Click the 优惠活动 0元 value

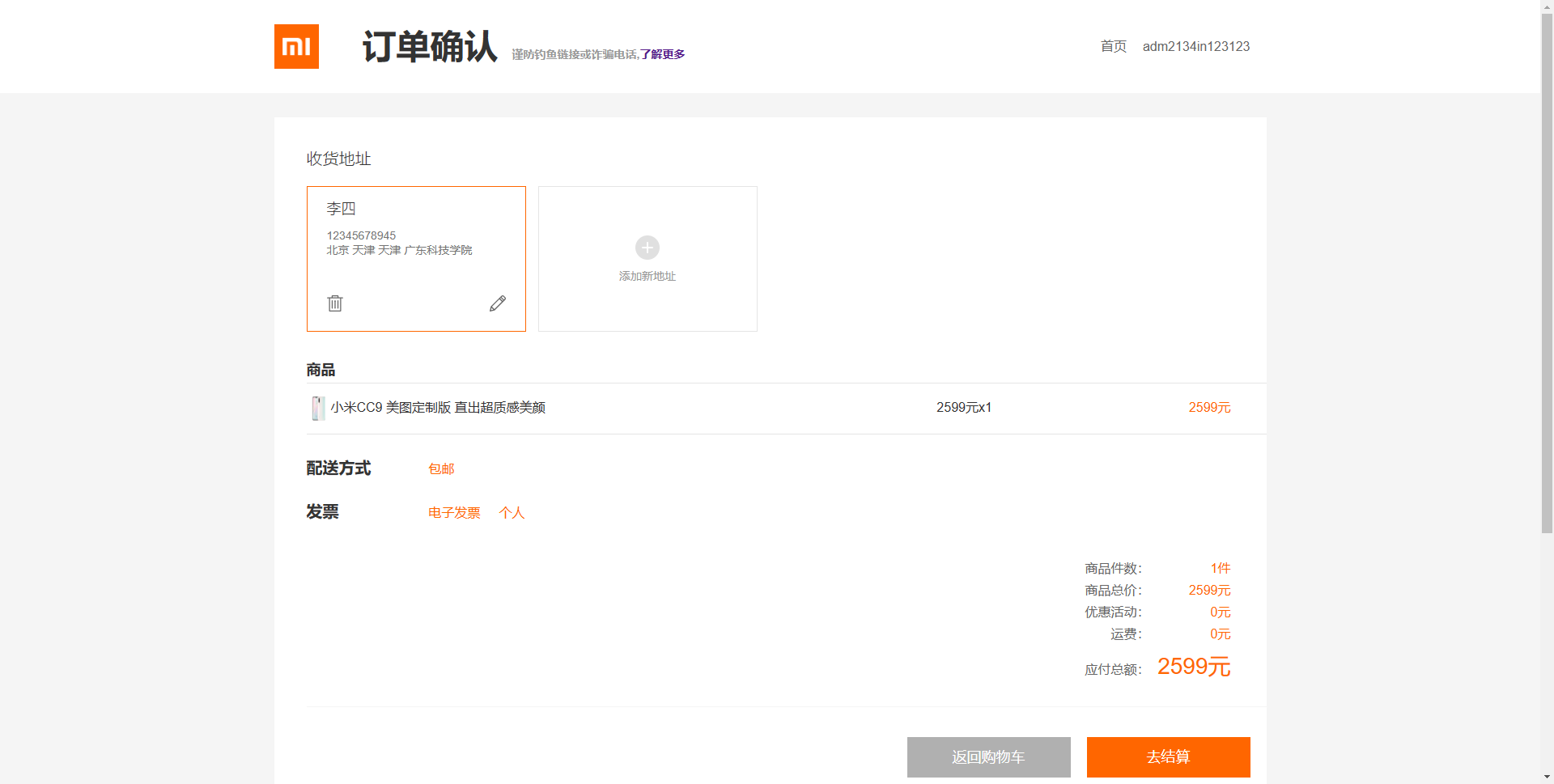1221,612
